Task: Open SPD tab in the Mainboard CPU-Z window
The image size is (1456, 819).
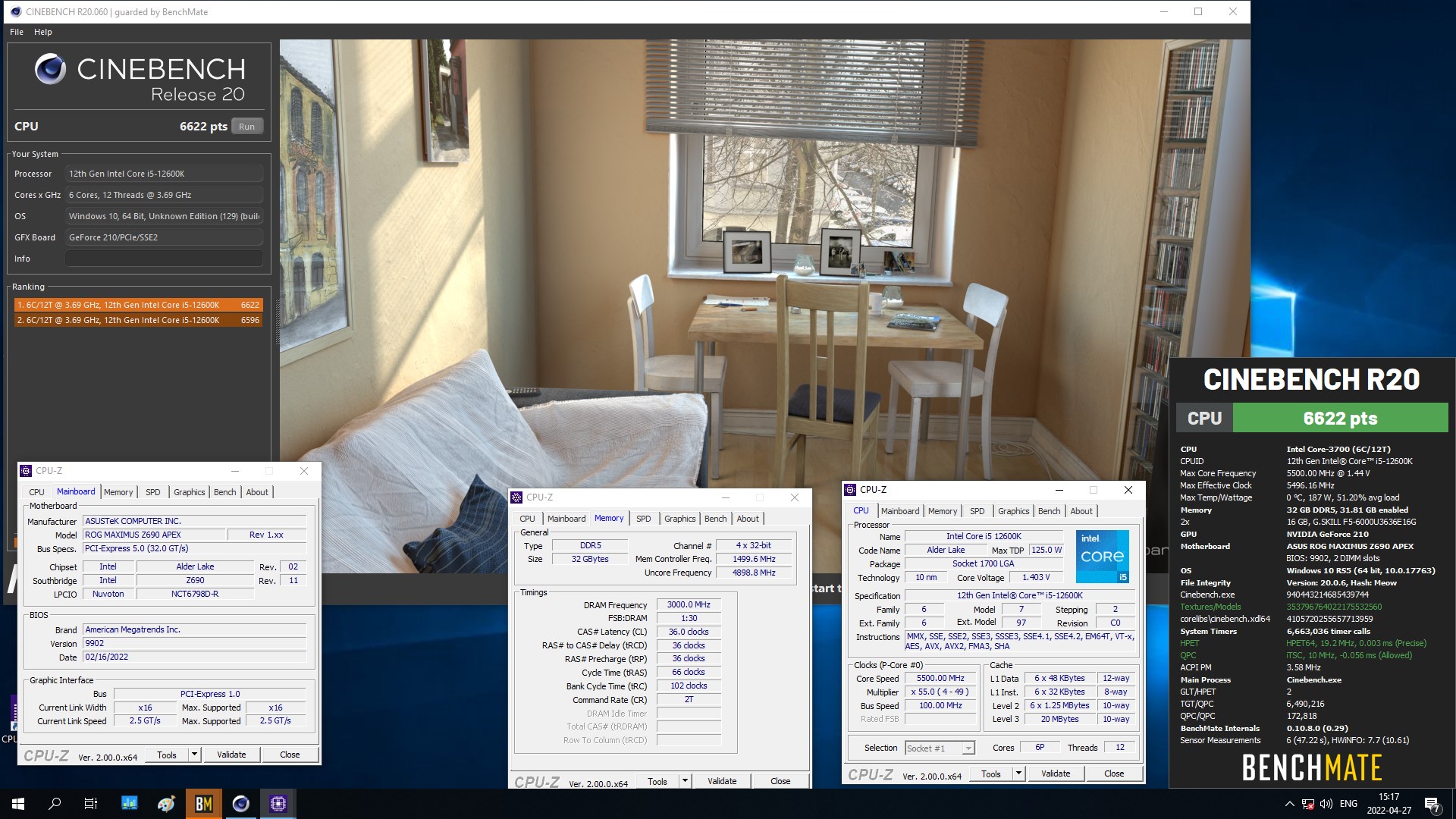Action: (x=152, y=492)
